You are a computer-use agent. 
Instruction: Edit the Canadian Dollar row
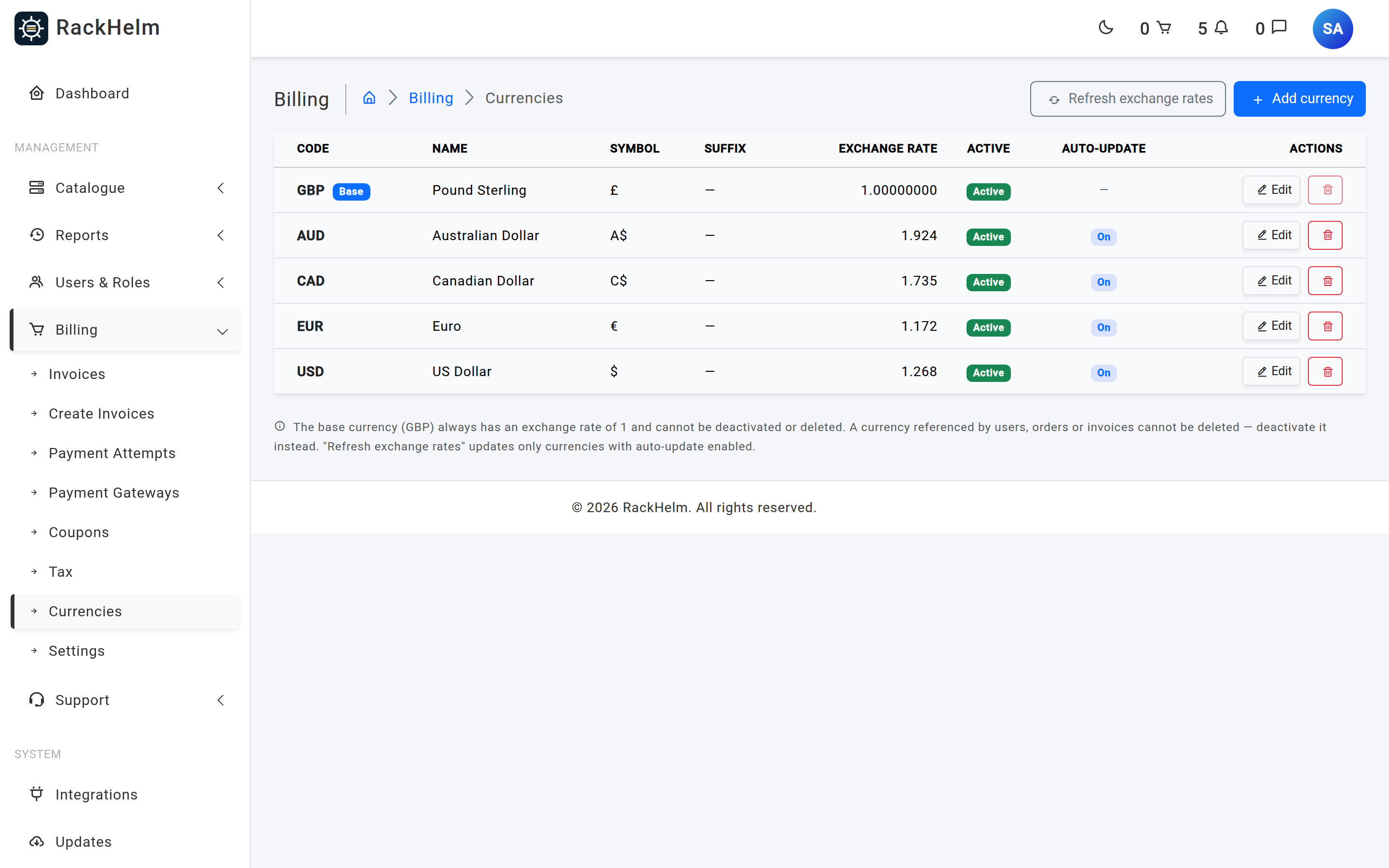(1271, 281)
